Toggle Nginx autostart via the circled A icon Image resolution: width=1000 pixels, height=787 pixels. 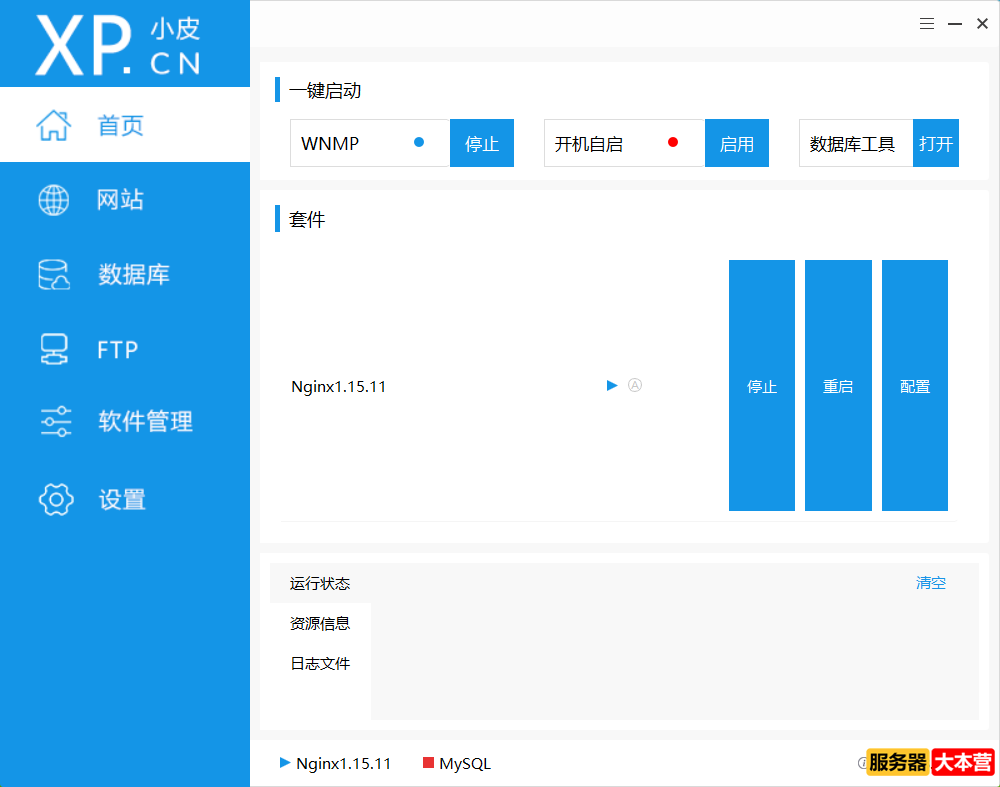pos(635,385)
